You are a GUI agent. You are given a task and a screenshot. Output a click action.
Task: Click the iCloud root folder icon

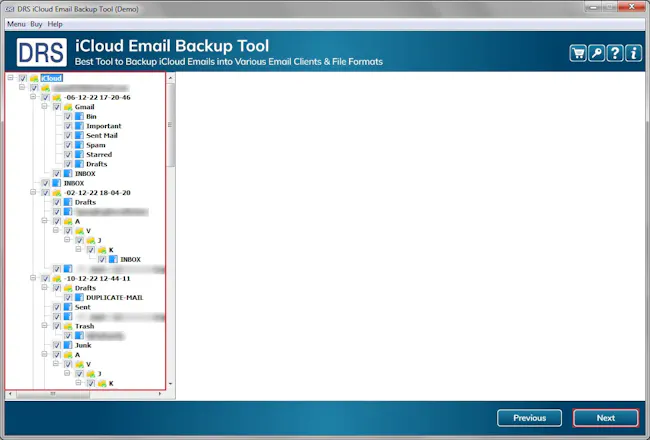pyautogui.click(x=34, y=78)
